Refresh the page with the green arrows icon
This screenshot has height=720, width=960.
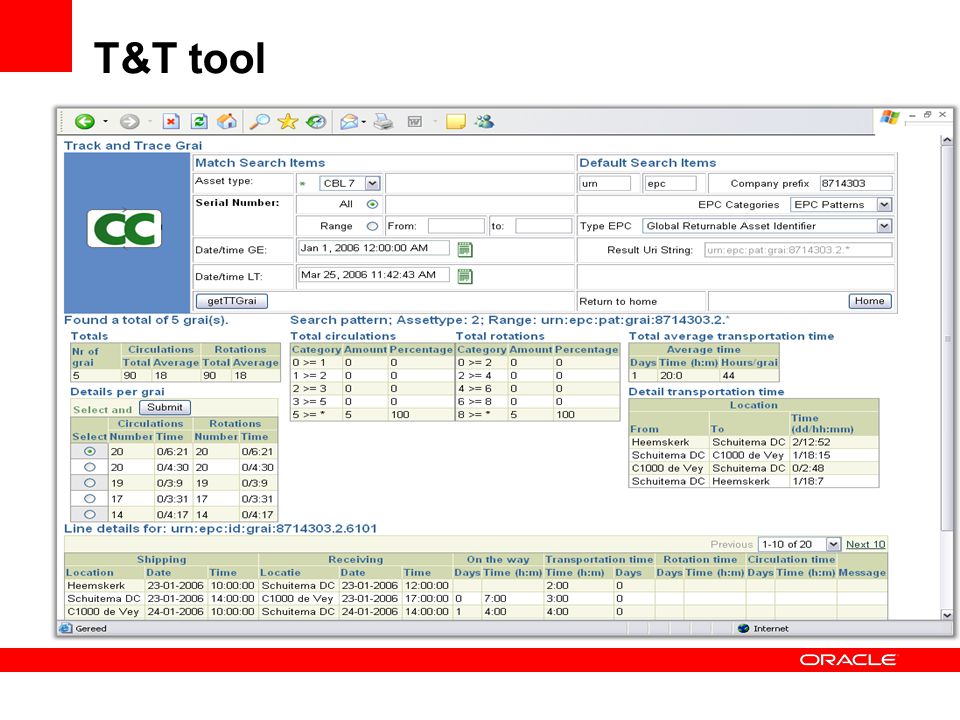(x=199, y=121)
